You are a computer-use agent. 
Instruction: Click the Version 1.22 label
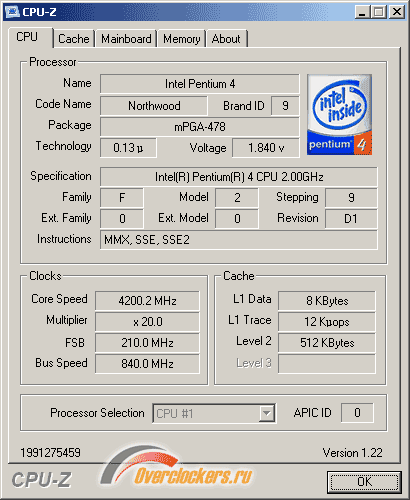pos(352,453)
